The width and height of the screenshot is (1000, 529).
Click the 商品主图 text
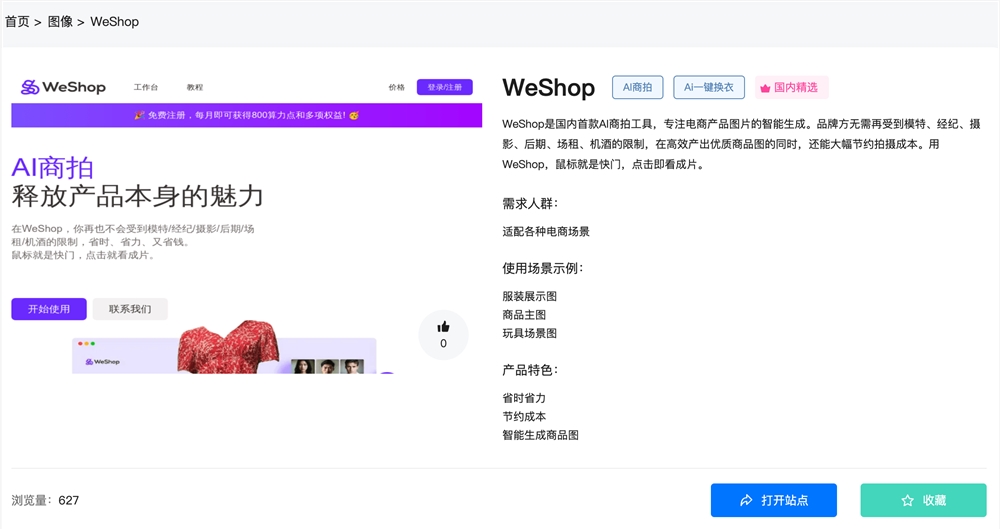[524, 315]
